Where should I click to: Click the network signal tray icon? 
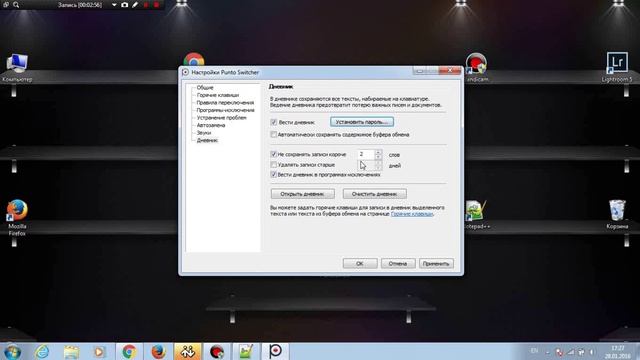coord(571,352)
